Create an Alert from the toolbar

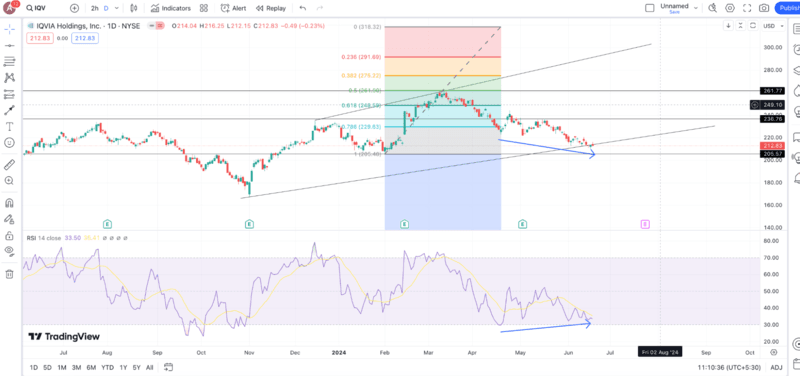point(233,8)
